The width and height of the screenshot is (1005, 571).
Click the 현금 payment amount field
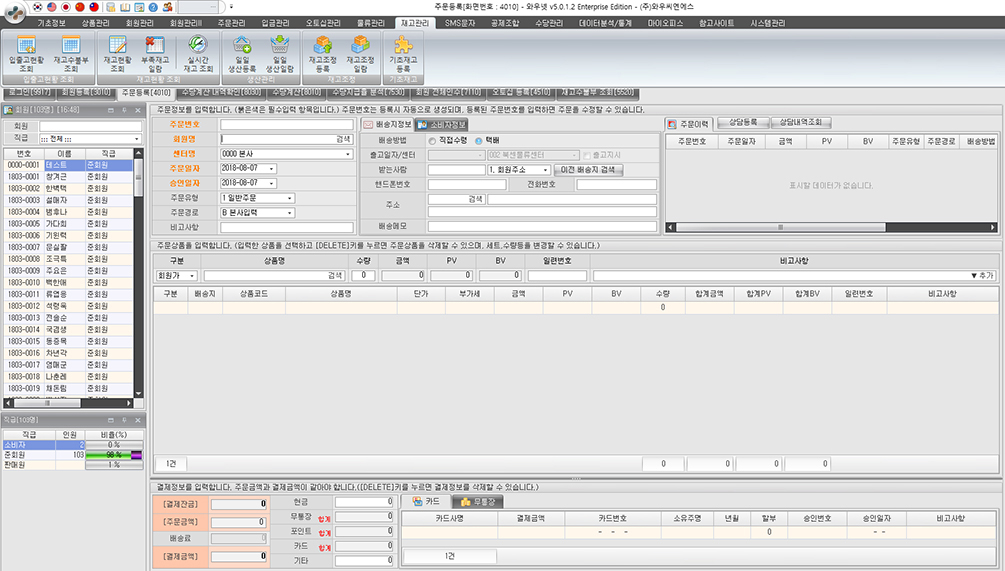click(364, 502)
